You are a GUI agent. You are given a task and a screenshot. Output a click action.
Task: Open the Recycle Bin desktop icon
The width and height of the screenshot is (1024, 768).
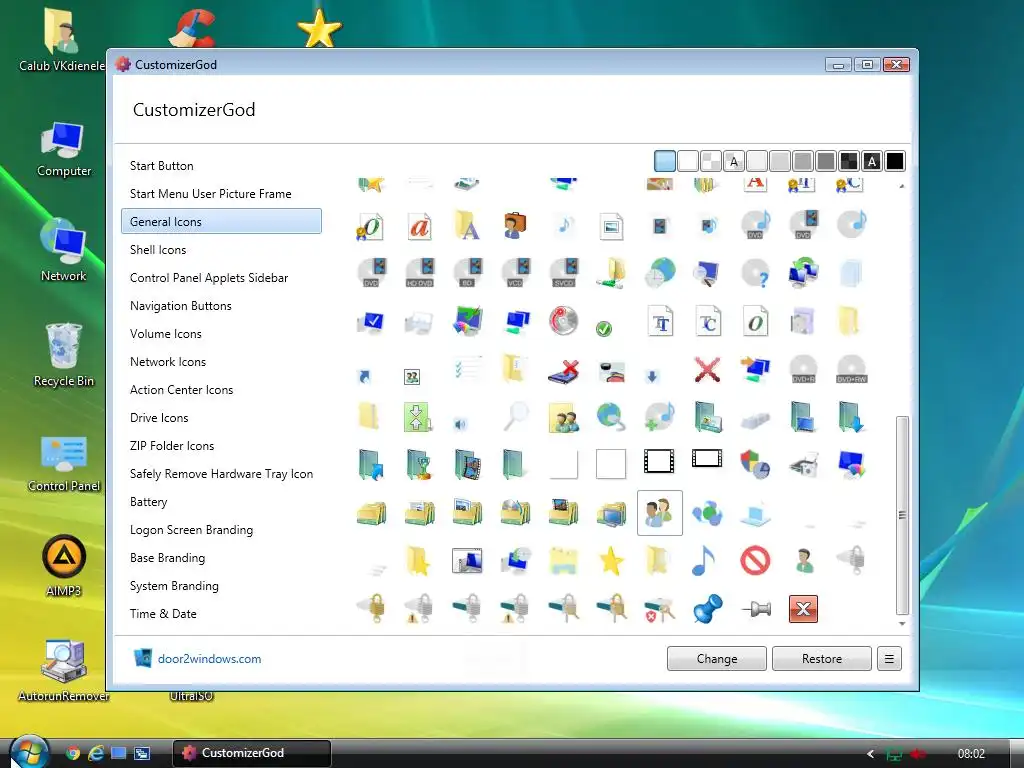click(x=63, y=356)
